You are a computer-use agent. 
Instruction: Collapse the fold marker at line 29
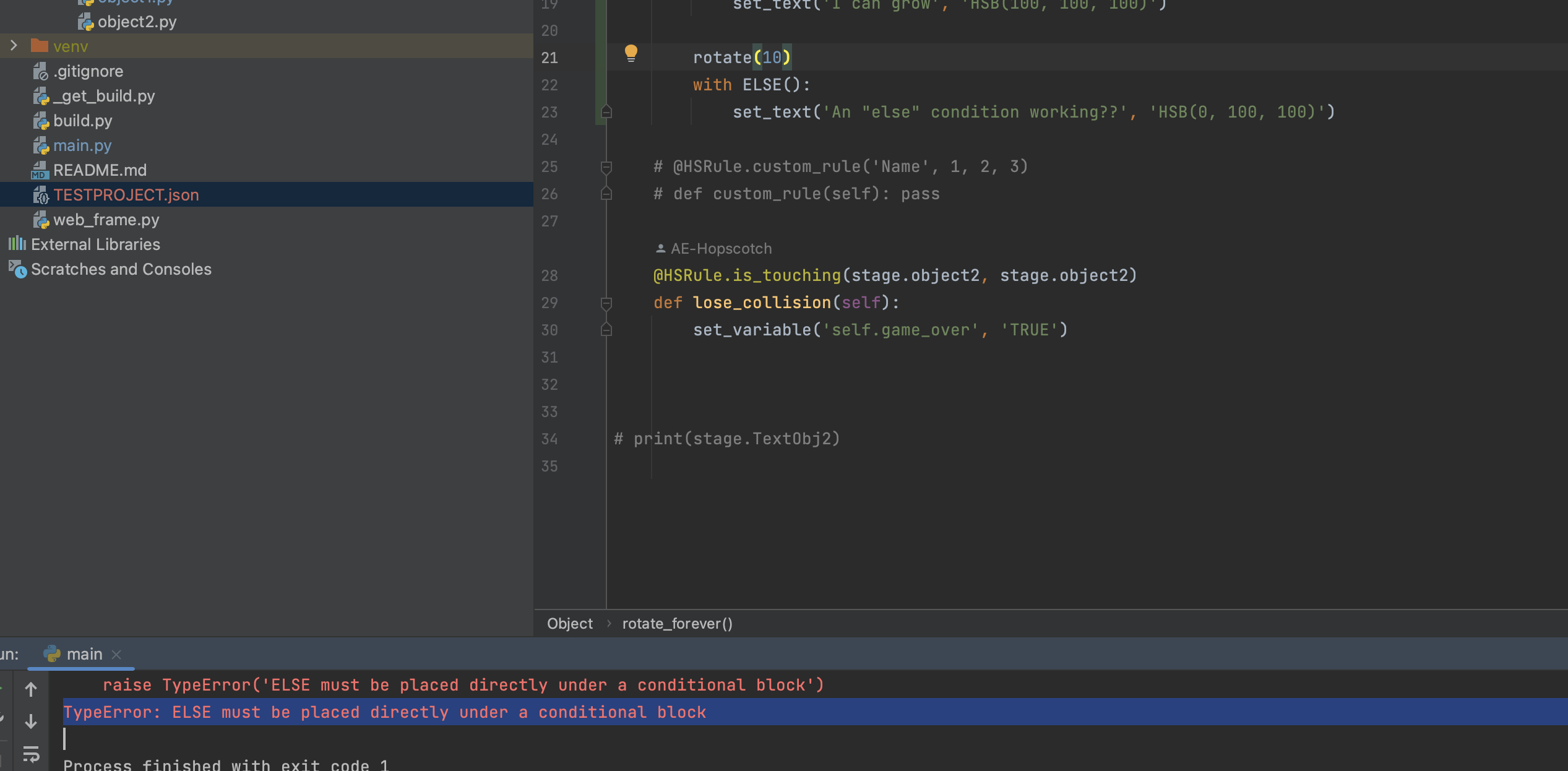[x=606, y=303]
